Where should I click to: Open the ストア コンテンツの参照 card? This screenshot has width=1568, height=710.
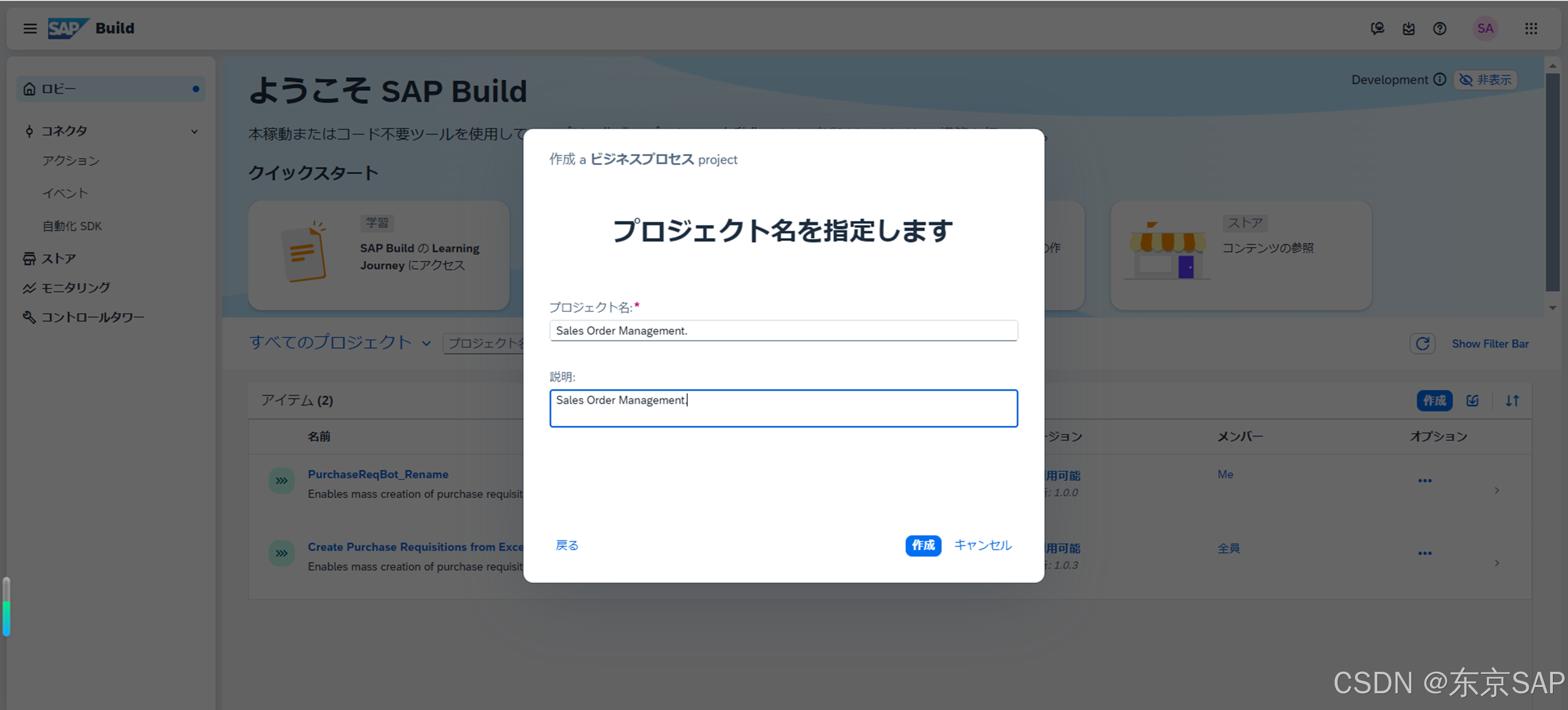[1241, 255]
